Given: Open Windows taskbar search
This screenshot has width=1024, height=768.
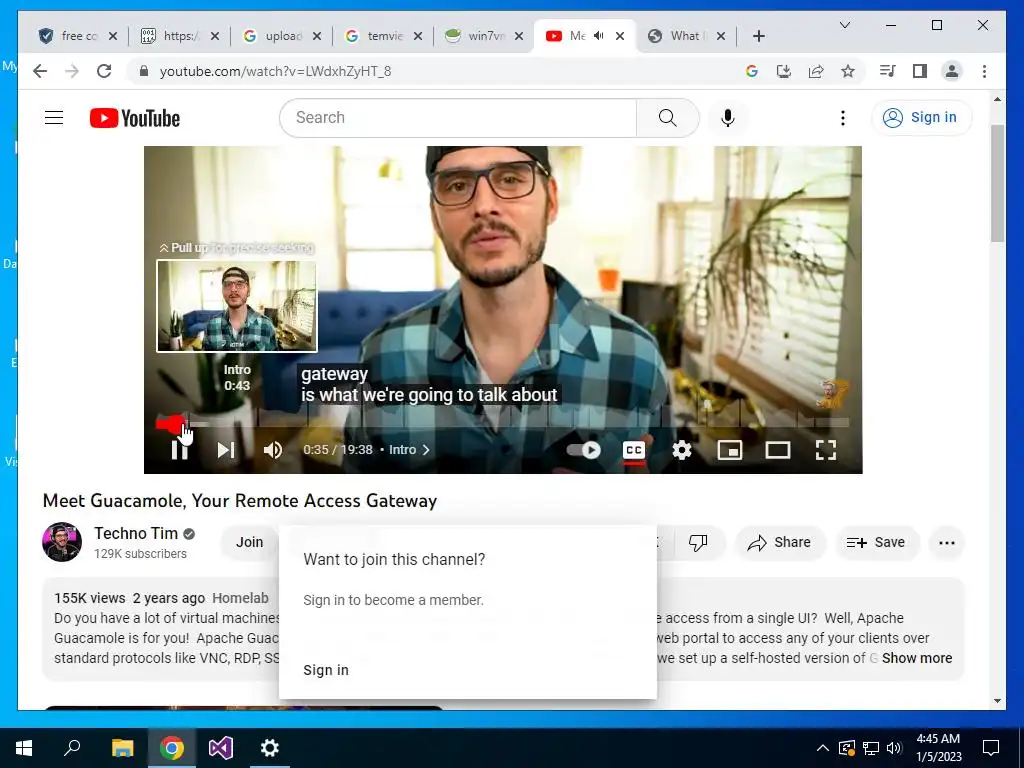Looking at the screenshot, I should pyautogui.click(x=72, y=748).
